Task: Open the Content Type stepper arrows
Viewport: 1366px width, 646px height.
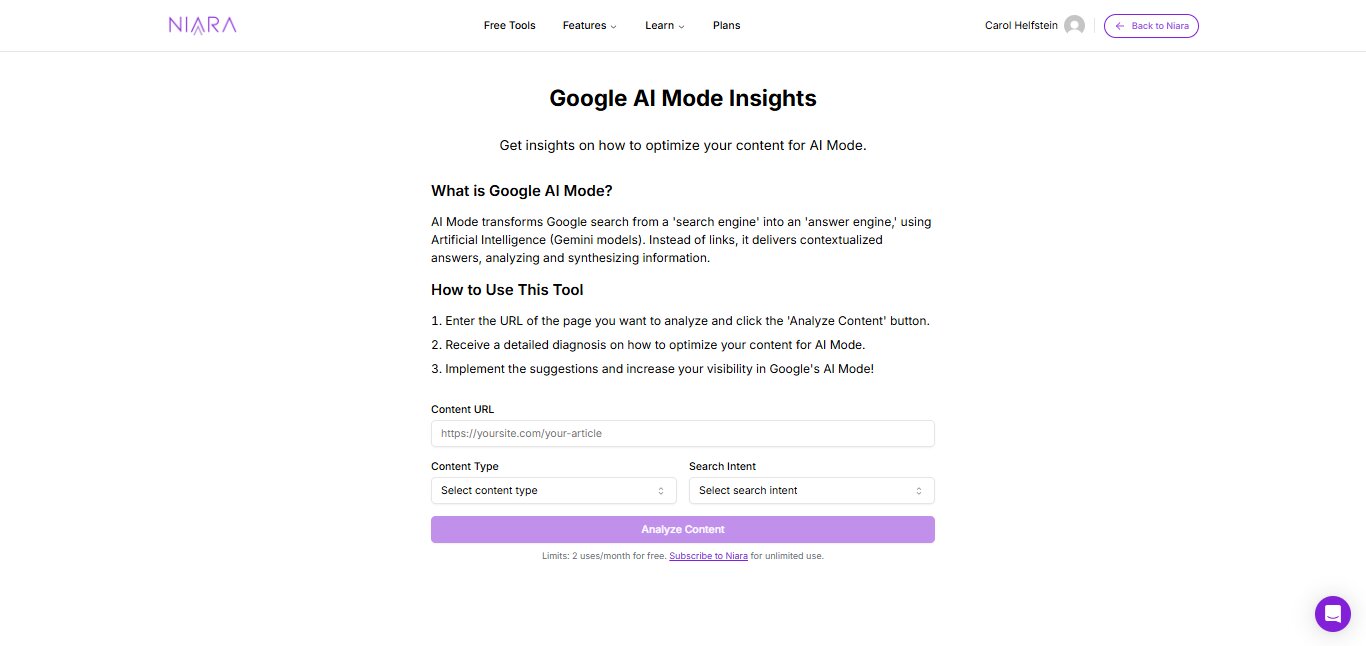Action: pos(660,490)
